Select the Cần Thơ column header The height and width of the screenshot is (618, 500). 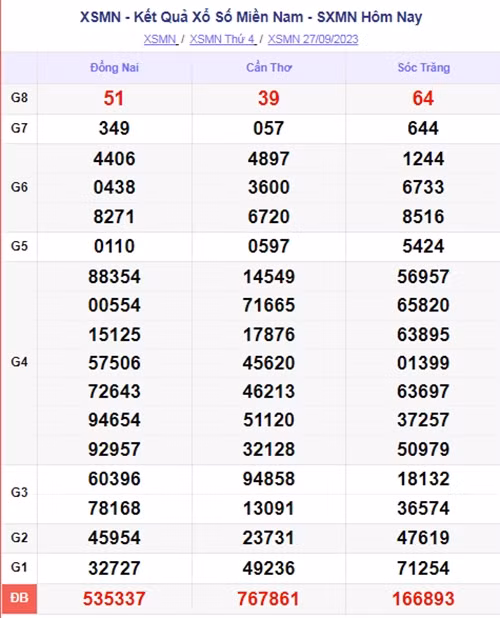click(x=269, y=67)
